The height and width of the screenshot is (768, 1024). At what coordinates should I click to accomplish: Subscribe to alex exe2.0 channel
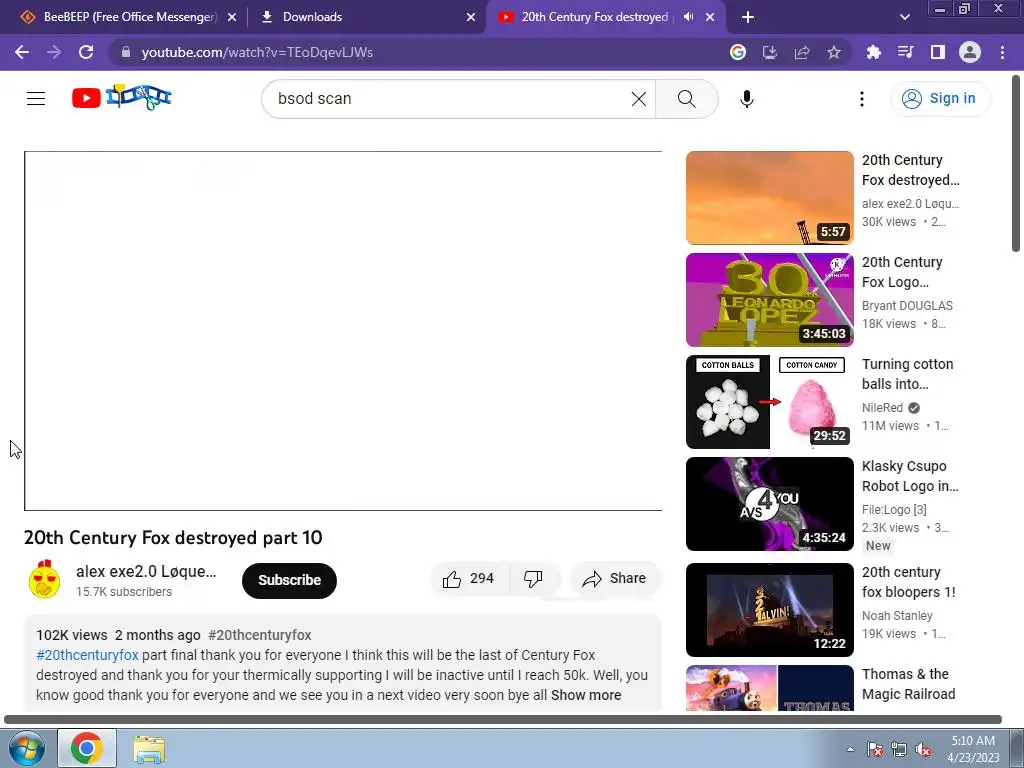[289, 580]
